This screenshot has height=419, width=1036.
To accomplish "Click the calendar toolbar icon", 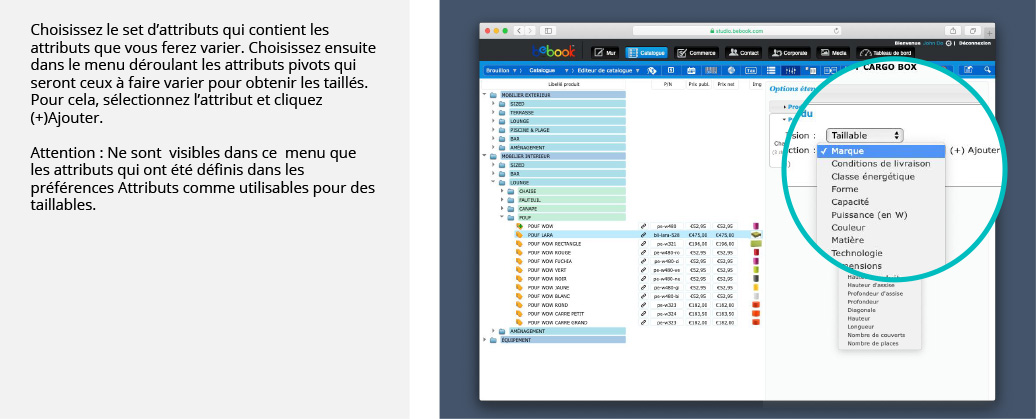I will pyautogui.click(x=691, y=70).
